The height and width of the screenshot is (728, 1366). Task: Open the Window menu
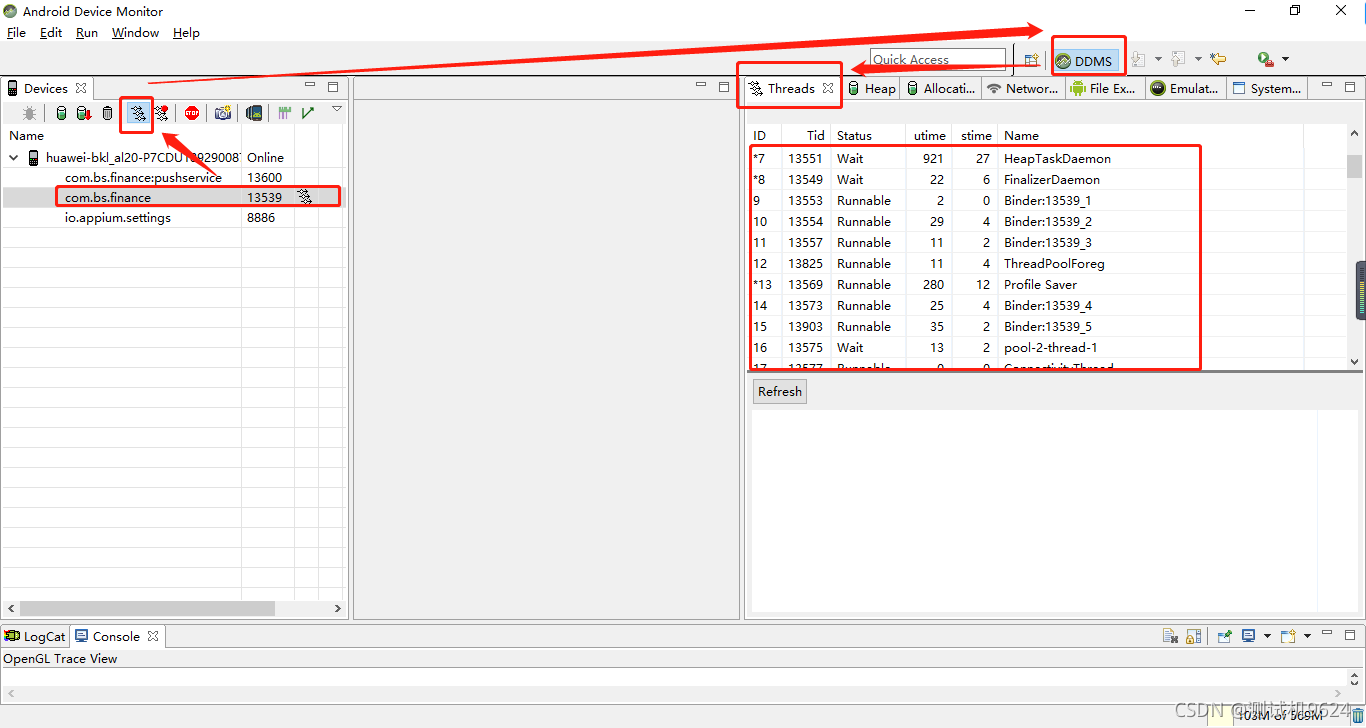(x=135, y=32)
